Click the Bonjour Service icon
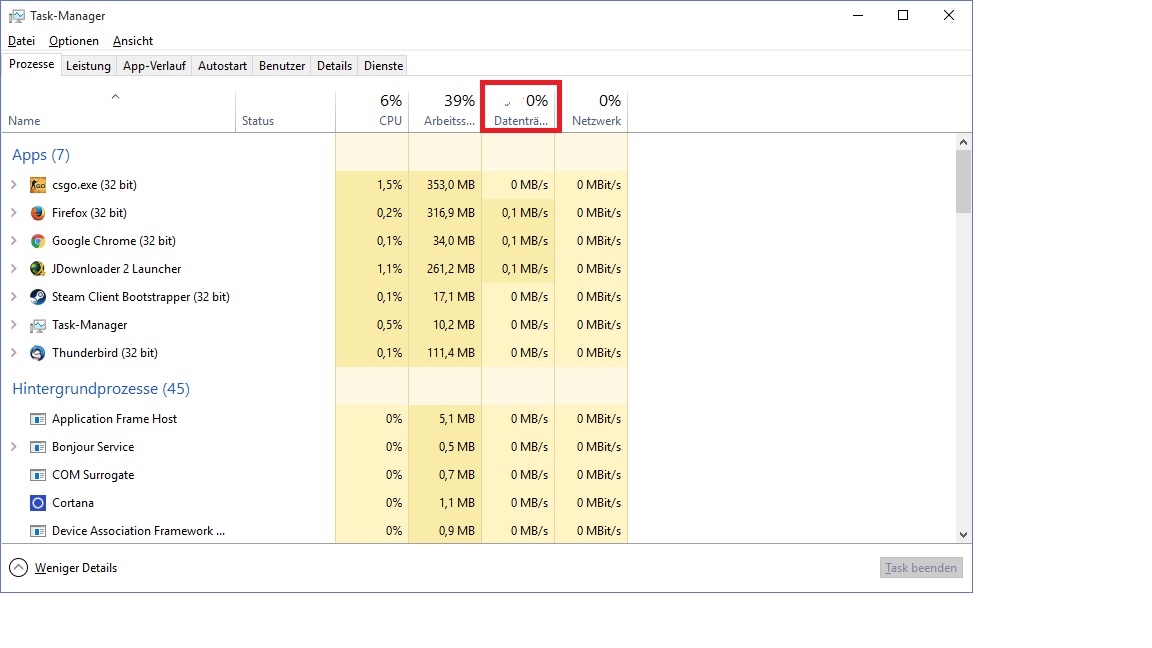The image size is (1152, 648). point(37,447)
